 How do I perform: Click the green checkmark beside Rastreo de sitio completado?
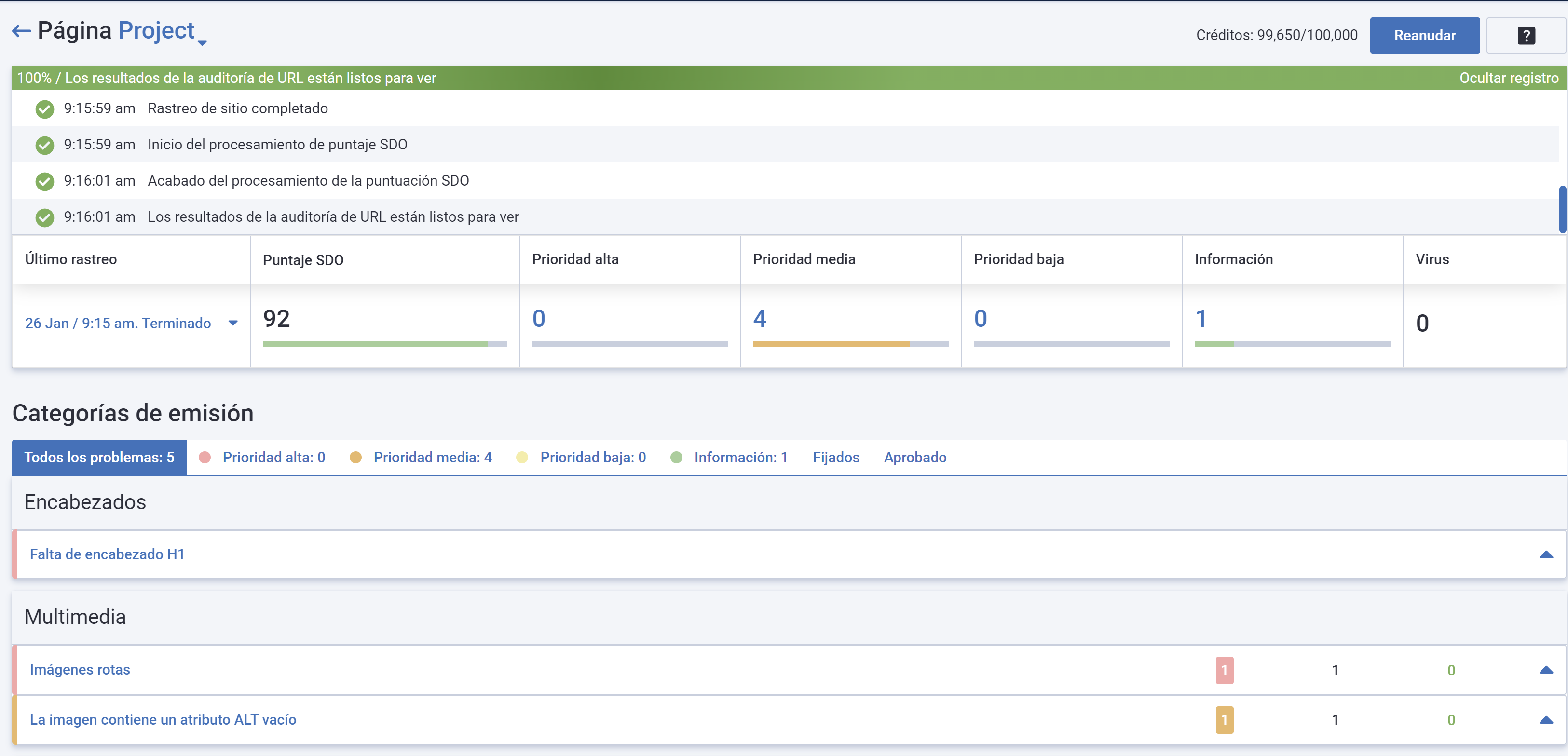[x=44, y=109]
